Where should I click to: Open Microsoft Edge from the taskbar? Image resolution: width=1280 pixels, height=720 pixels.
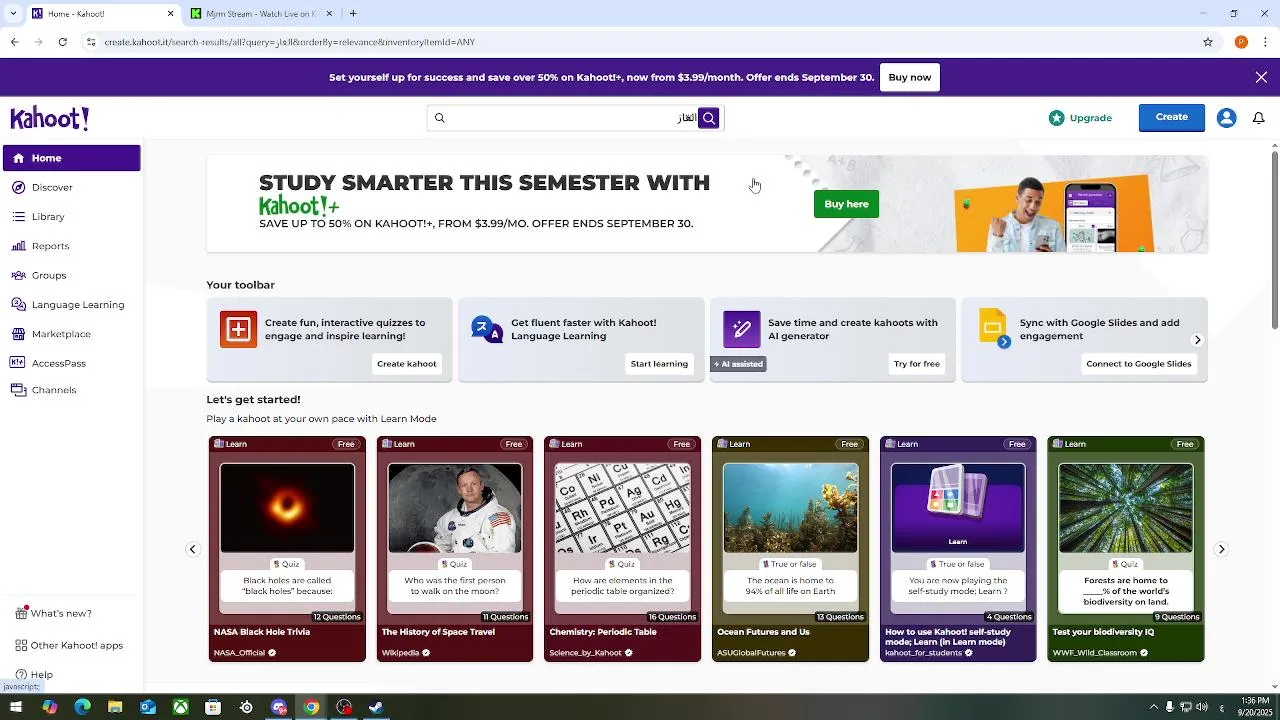click(82, 707)
